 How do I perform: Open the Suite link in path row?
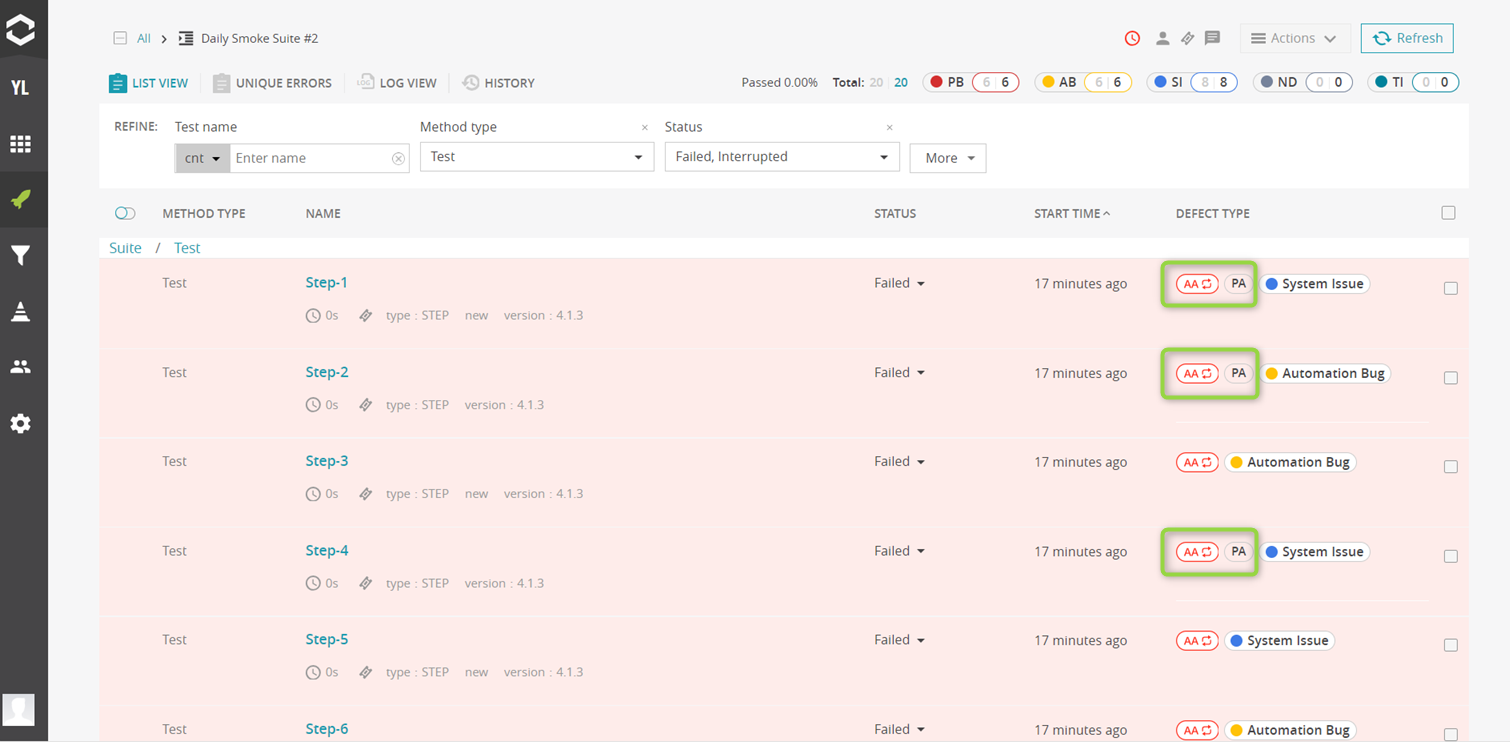tap(125, 248)
